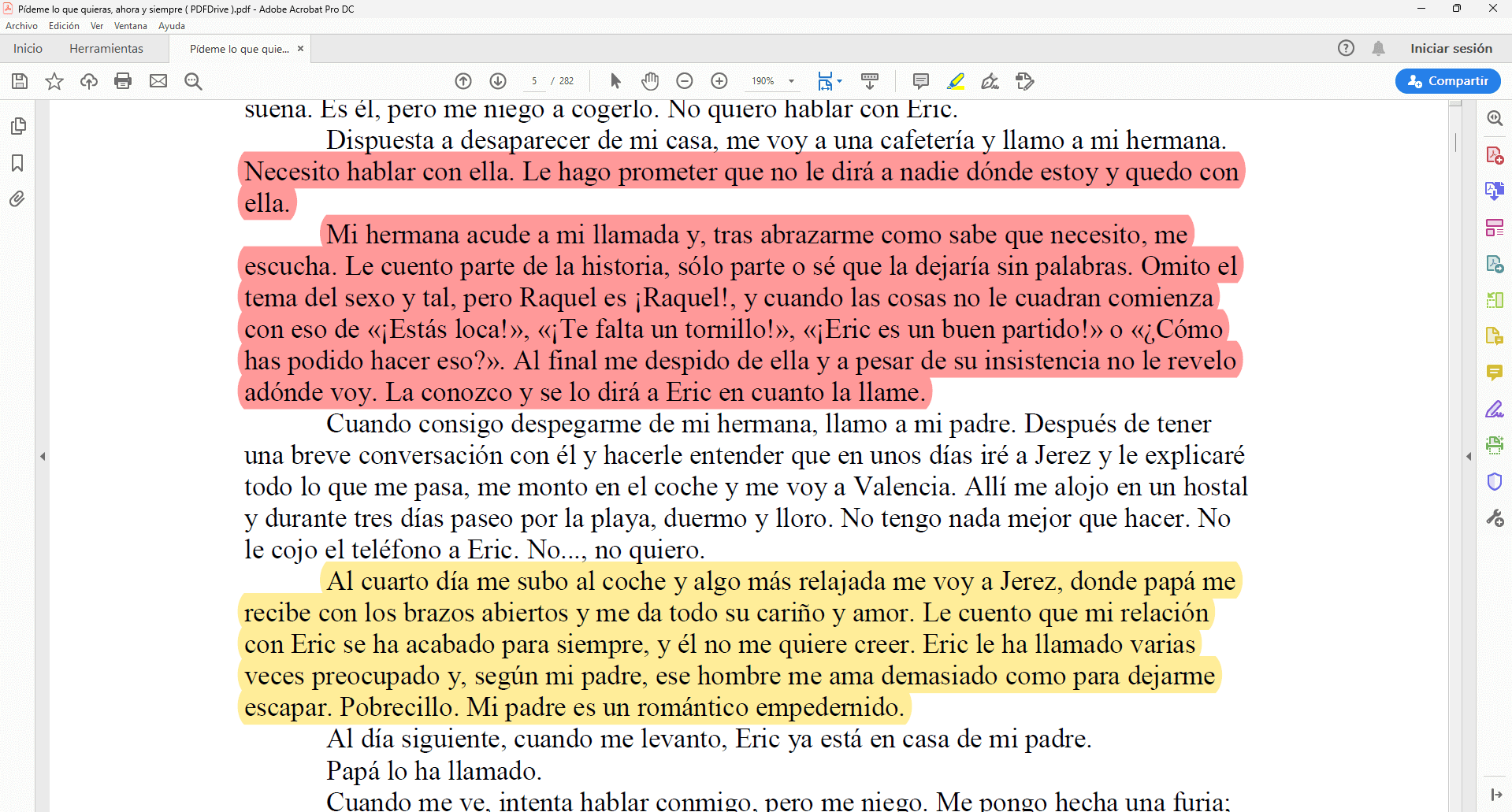Switch to the Inicio tab
Viewport: 1512px width, 812px height.
pyautogui.click(x=28, y=48)
